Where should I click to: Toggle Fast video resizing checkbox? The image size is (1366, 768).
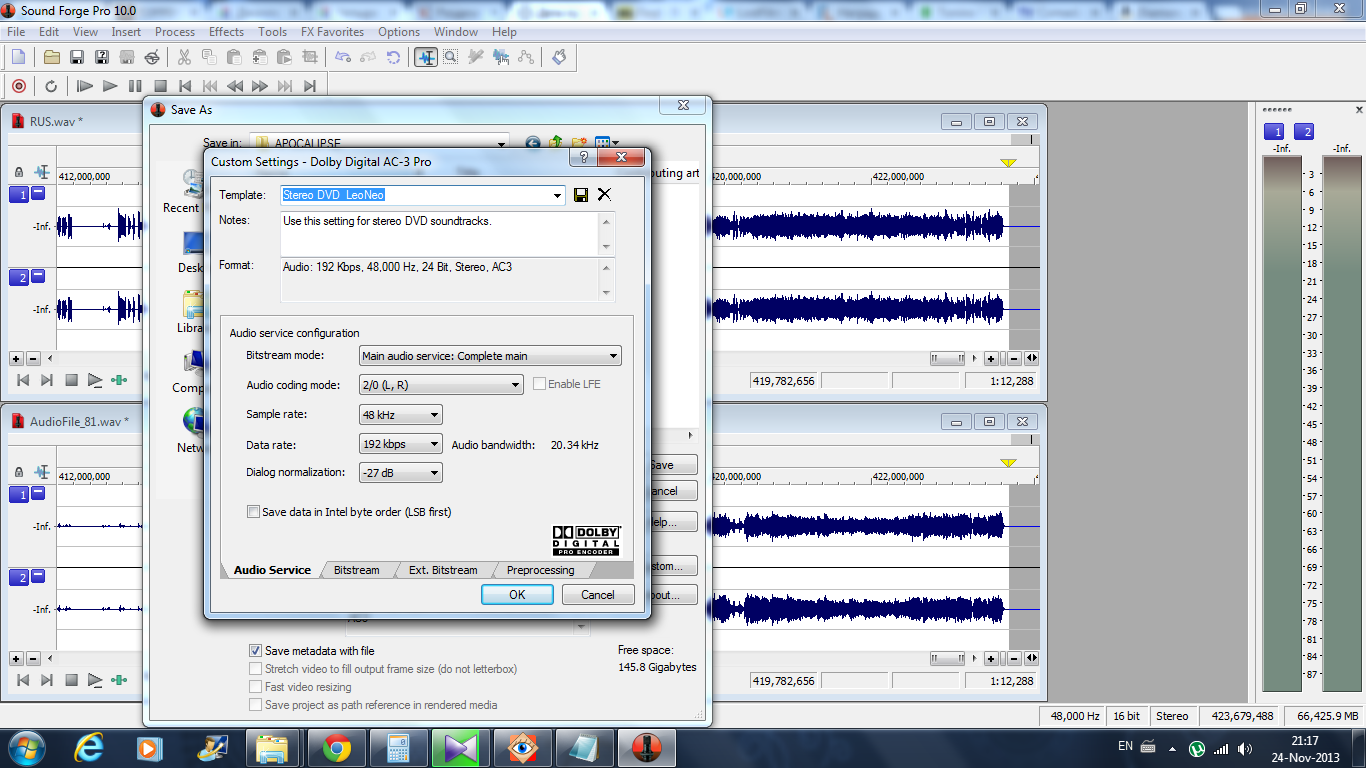pos(255,687)
